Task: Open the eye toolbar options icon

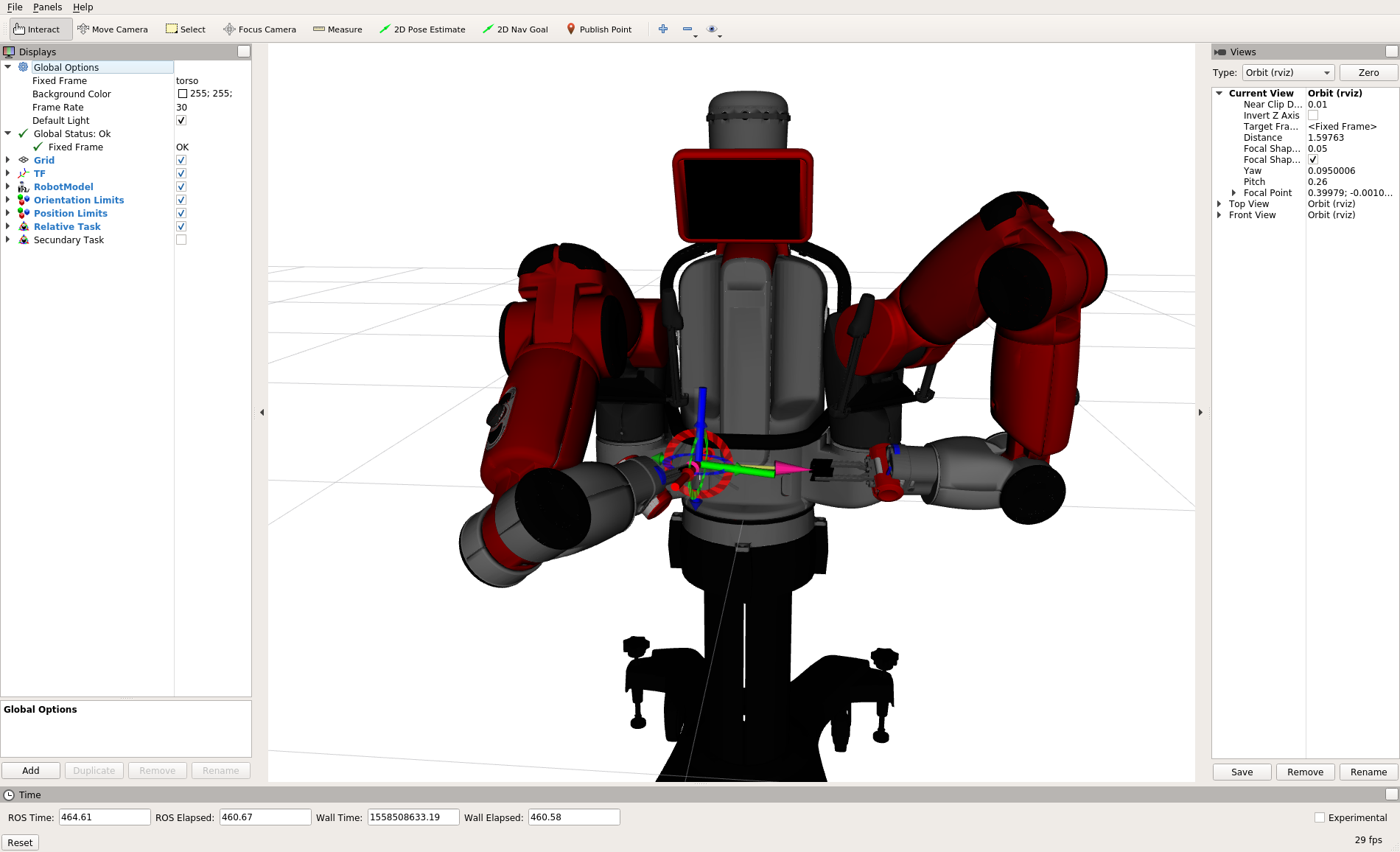Action: [x=712, y=29]
